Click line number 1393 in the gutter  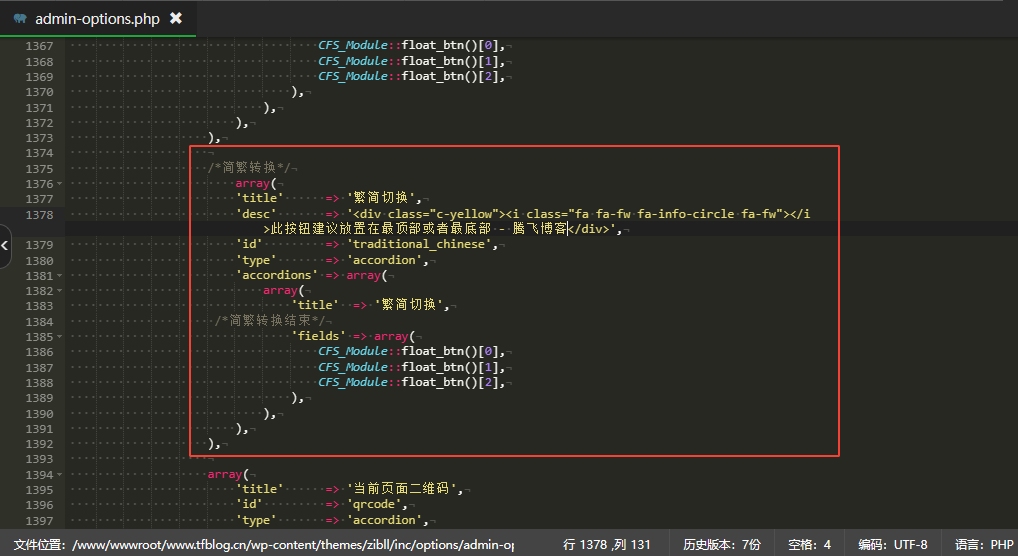coord(40,459)
